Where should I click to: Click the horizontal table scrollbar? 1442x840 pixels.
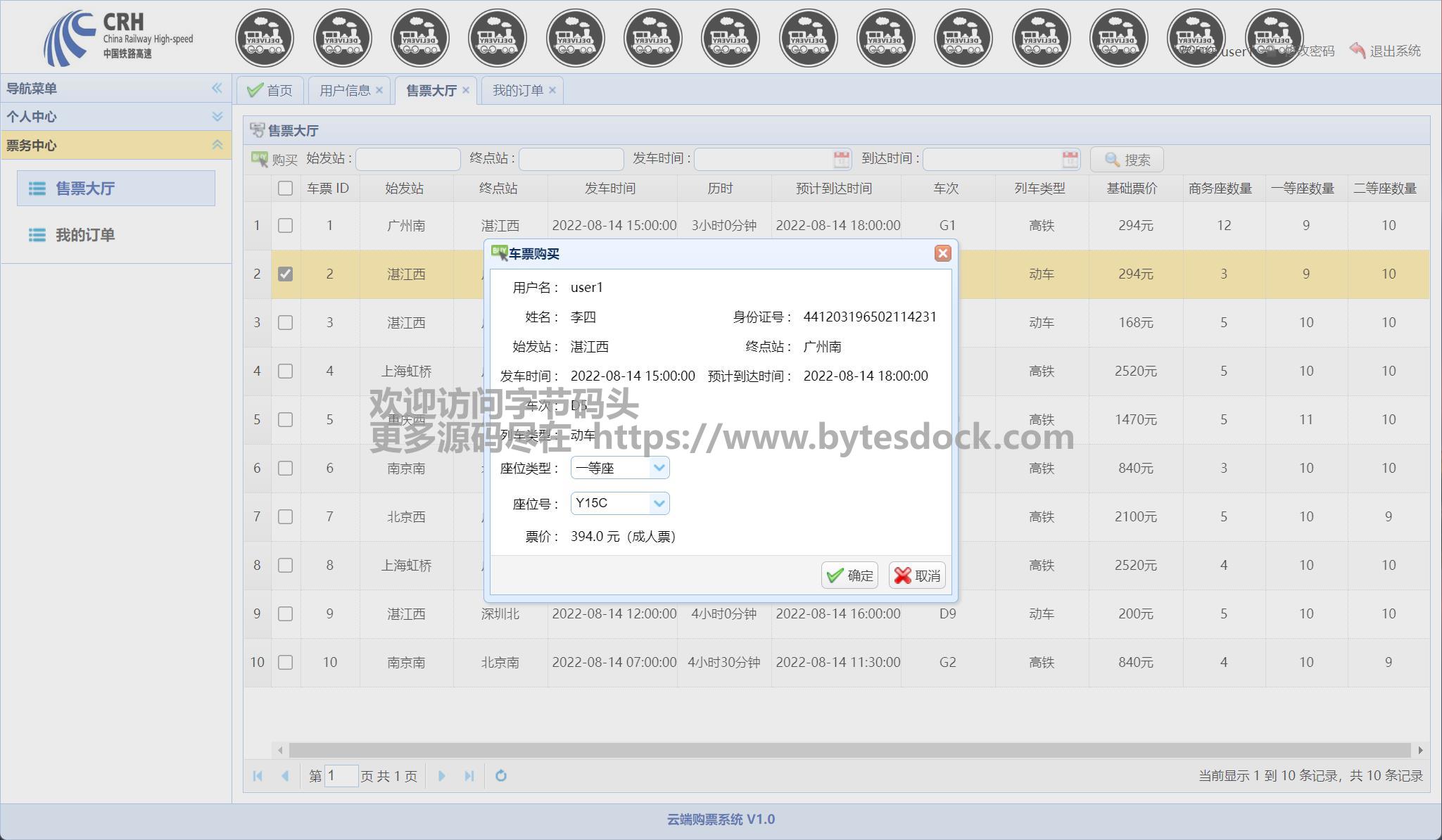coord(849,750)
